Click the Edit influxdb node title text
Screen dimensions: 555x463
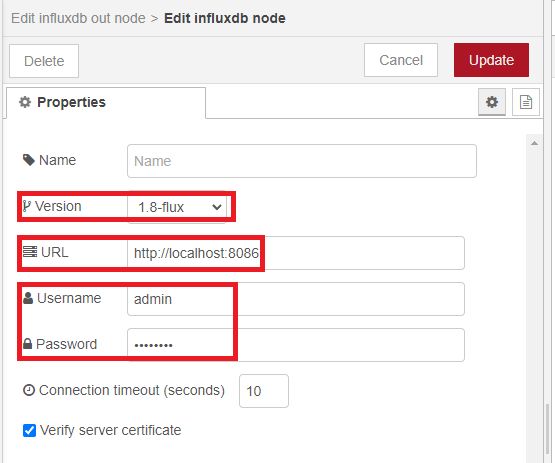point(225,18)
